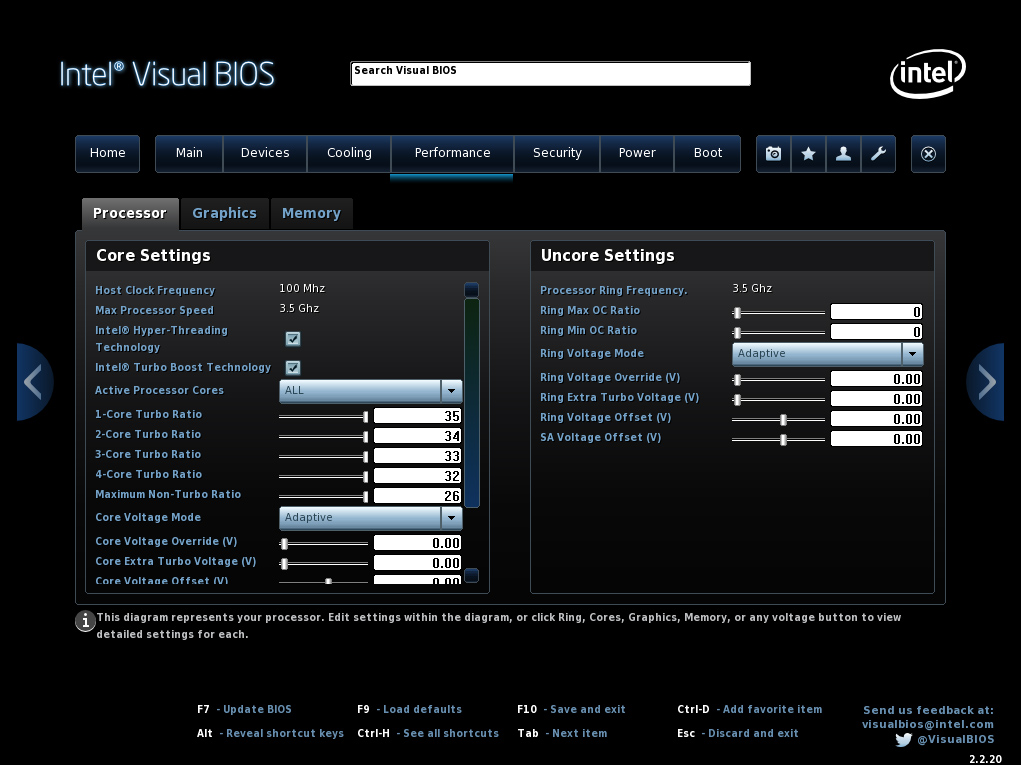Click the visualbios@intel.com feedback link
This screenshot has width=1021, height=765.
pos(928,723)
